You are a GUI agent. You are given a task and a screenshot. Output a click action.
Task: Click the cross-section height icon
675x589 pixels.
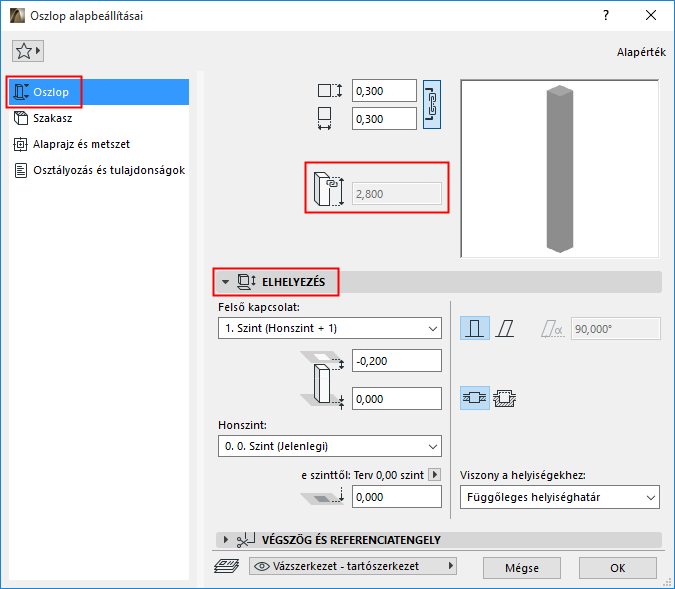330,91
